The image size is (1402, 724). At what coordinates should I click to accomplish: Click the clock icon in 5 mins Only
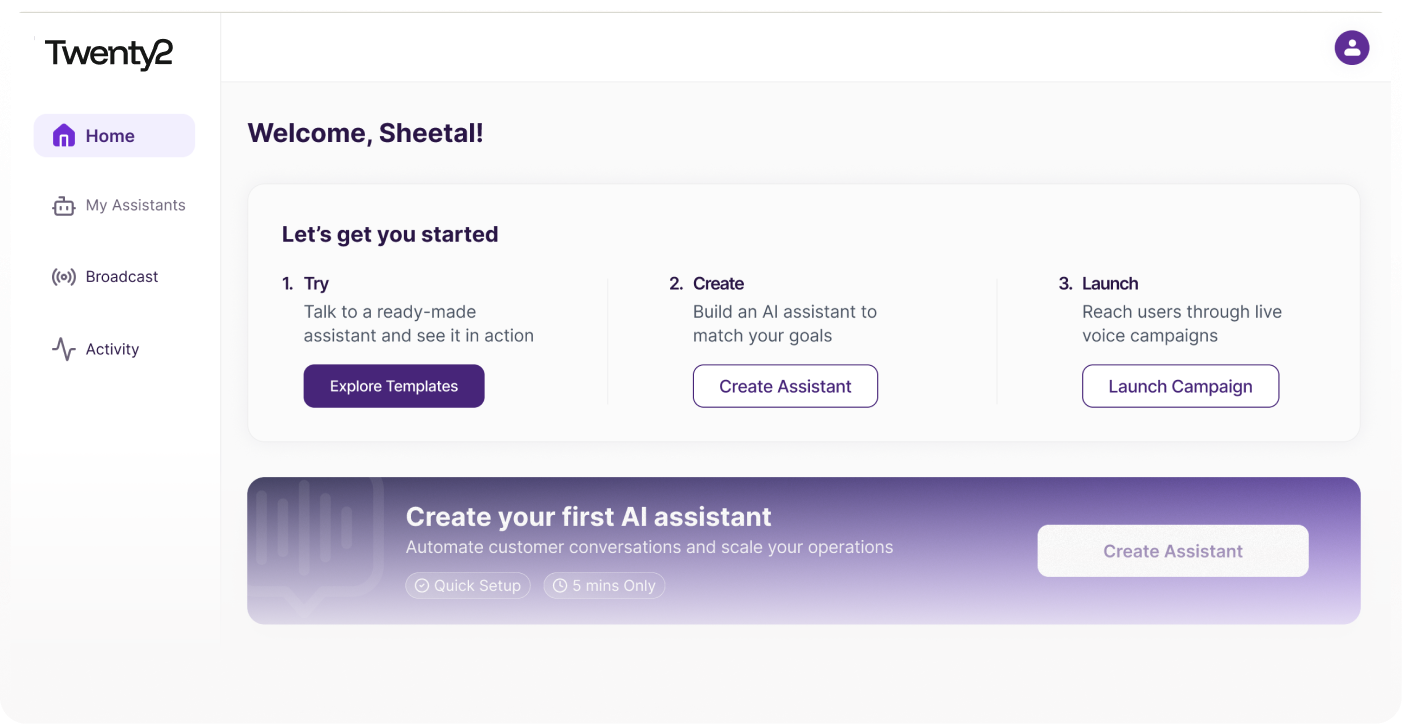[560, 586]
